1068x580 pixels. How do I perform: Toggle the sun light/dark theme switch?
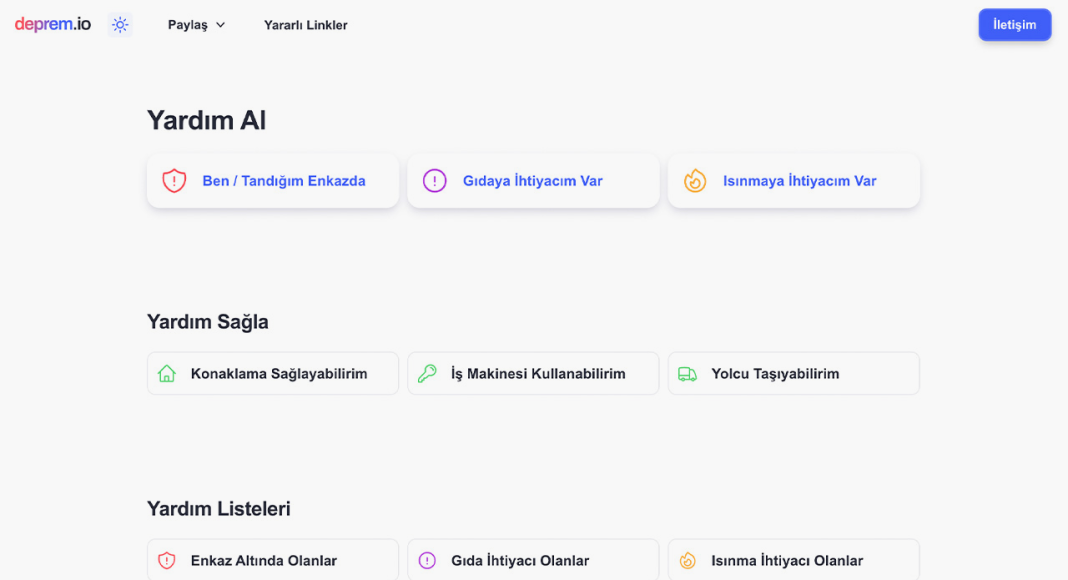pos(120,25)
